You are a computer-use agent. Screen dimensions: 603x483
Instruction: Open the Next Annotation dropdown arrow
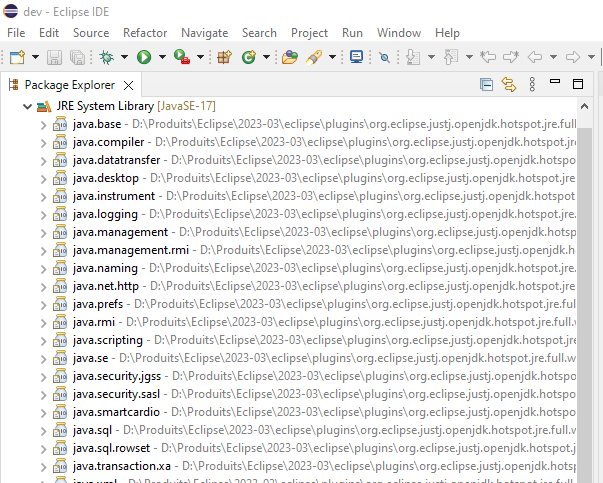[x=431, y=57]
